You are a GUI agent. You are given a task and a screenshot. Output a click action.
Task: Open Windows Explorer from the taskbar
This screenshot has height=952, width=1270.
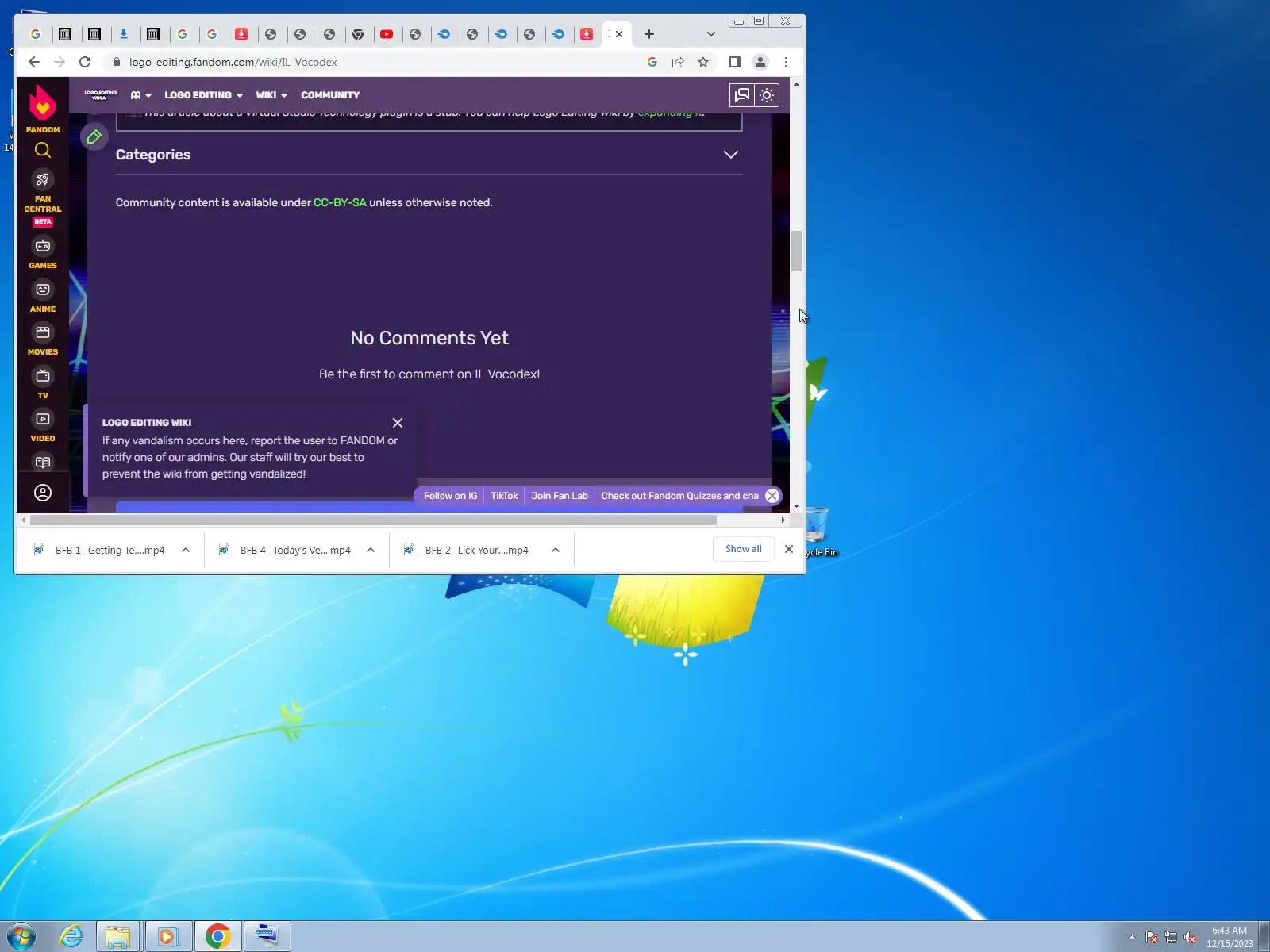[x=117, y=937]
